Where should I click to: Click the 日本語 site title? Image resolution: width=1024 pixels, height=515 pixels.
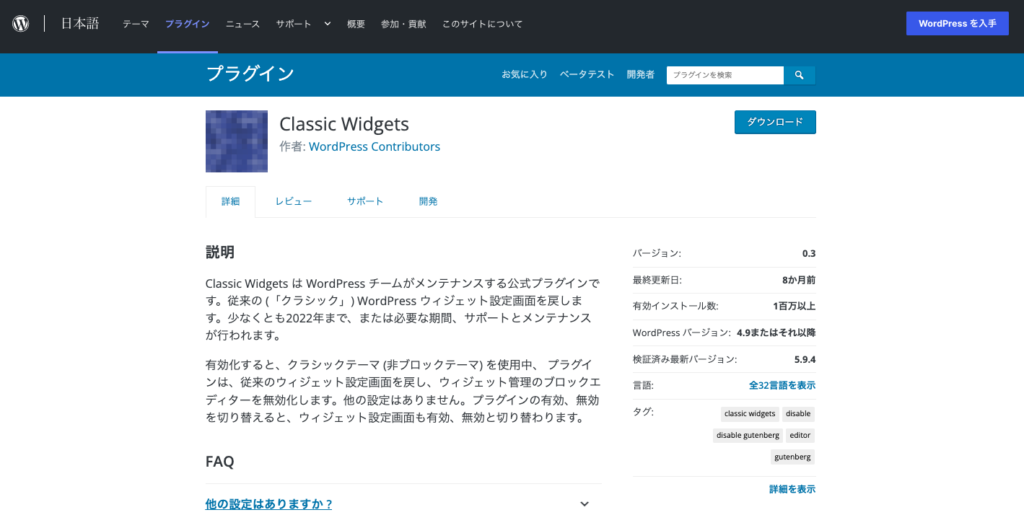(x=80, y=23)
